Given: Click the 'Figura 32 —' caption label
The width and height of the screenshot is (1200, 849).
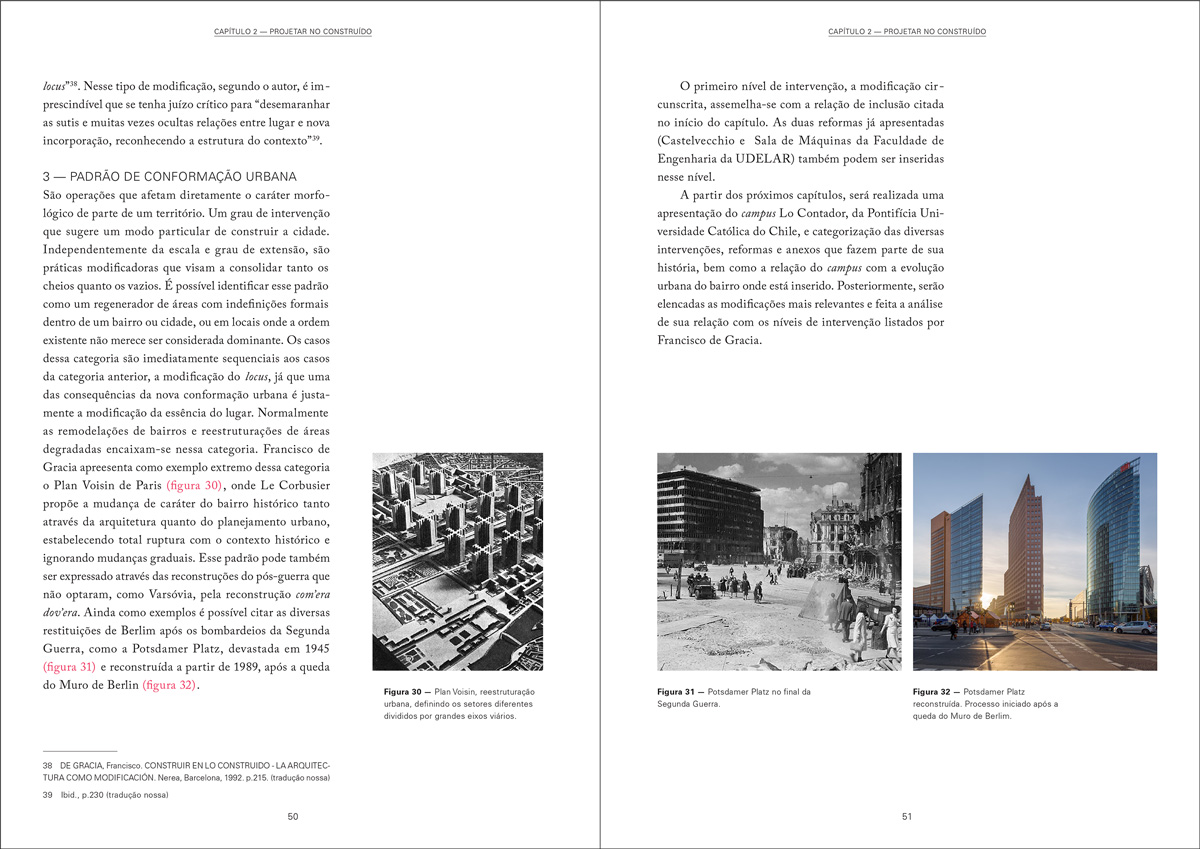Looking at the screenshot, I should 937,692.
